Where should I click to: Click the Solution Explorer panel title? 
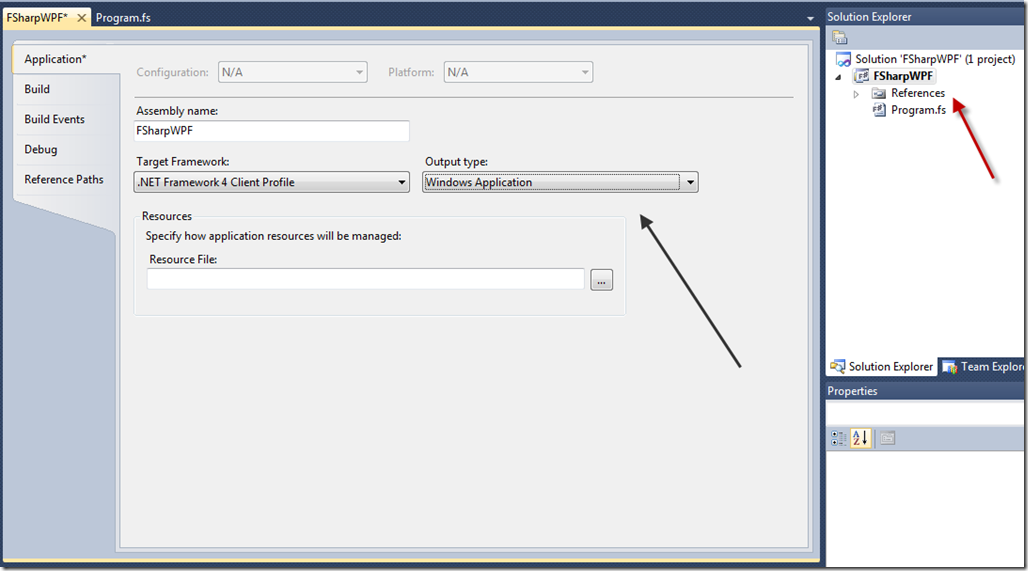[x=869, y=17]
